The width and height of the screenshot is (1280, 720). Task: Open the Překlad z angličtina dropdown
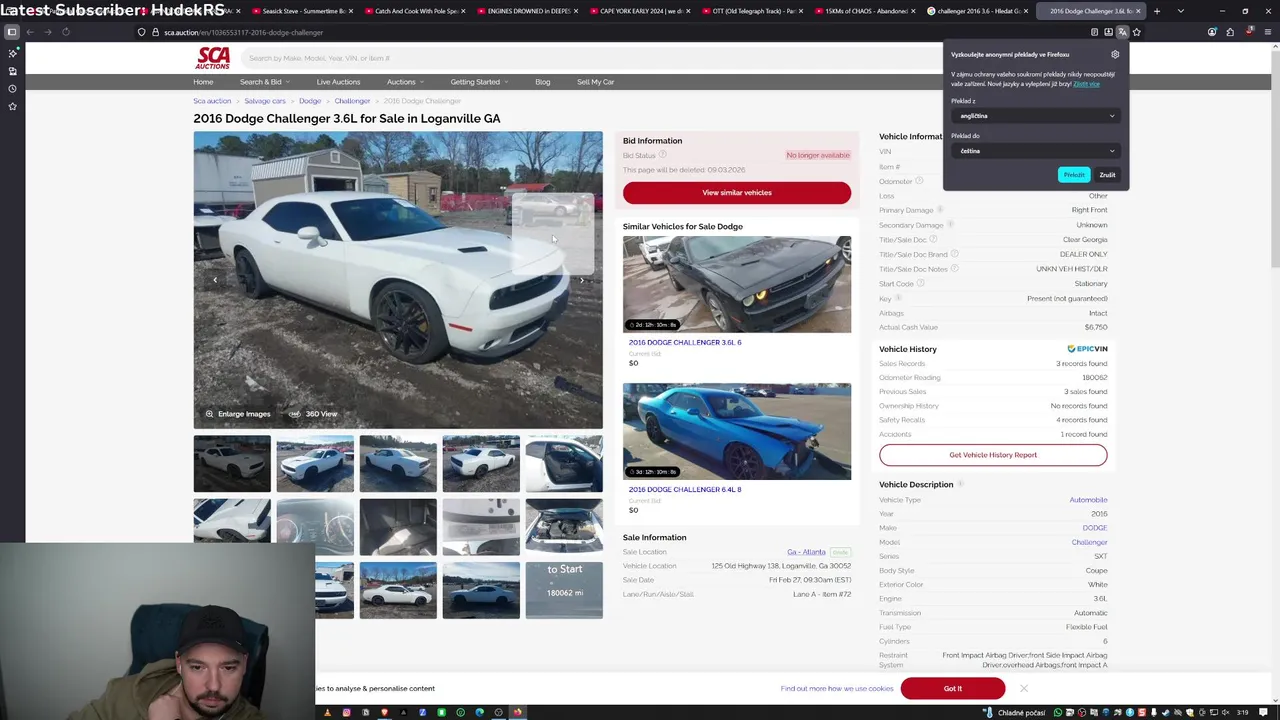click(x=1035, y=116)
